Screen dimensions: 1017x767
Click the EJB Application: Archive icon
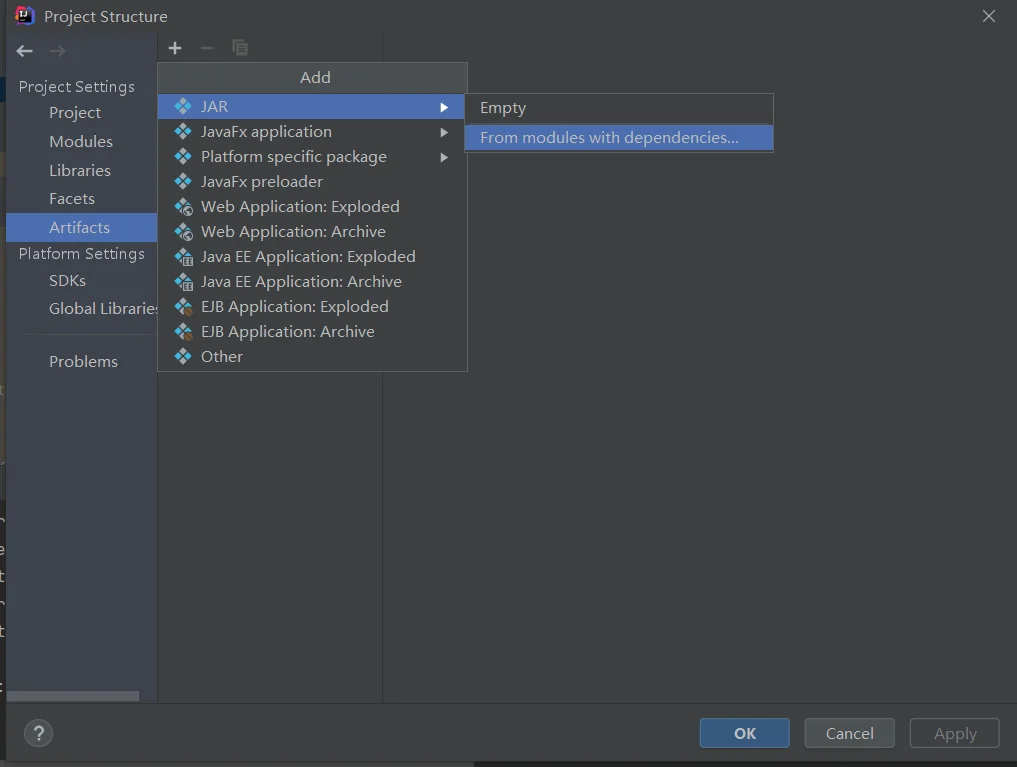pos(183,332)
